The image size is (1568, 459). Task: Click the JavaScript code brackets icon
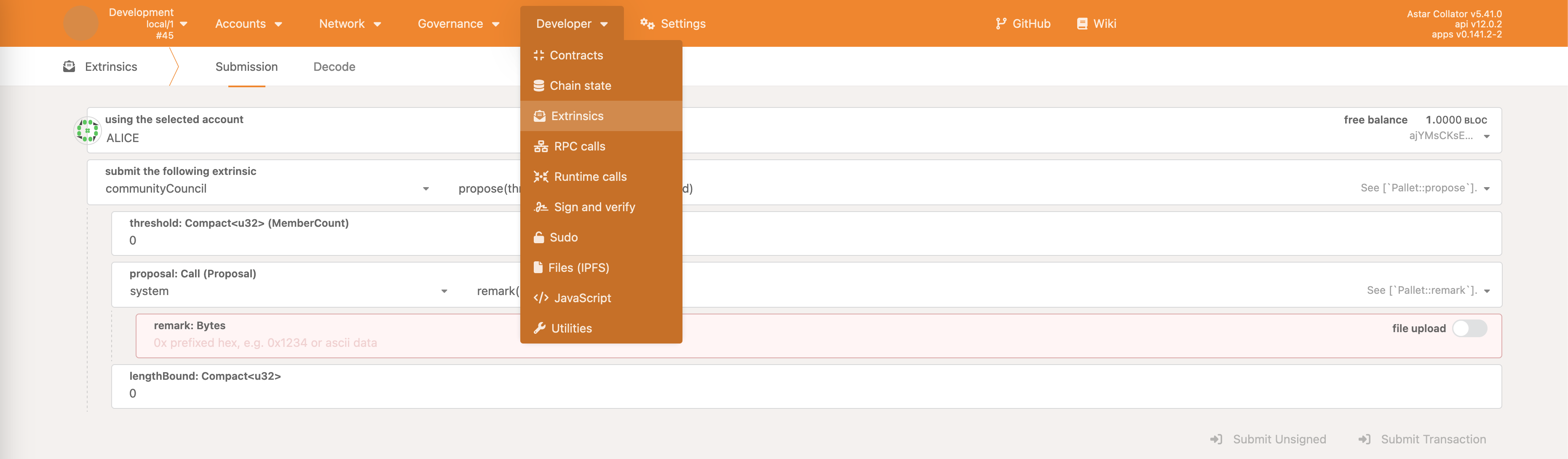(x=541, y=298)
